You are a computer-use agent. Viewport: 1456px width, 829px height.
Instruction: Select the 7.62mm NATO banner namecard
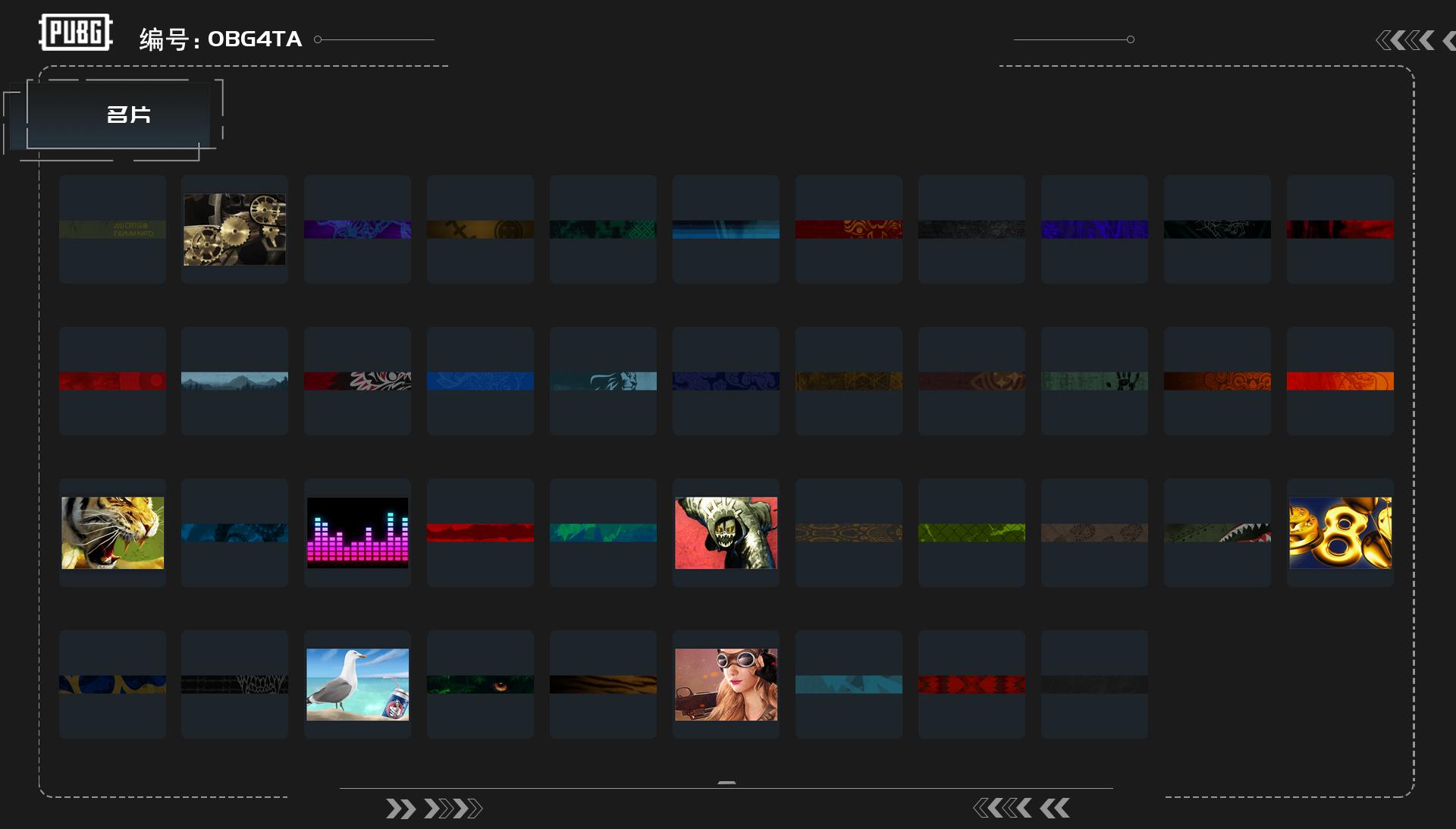point(112,229)
